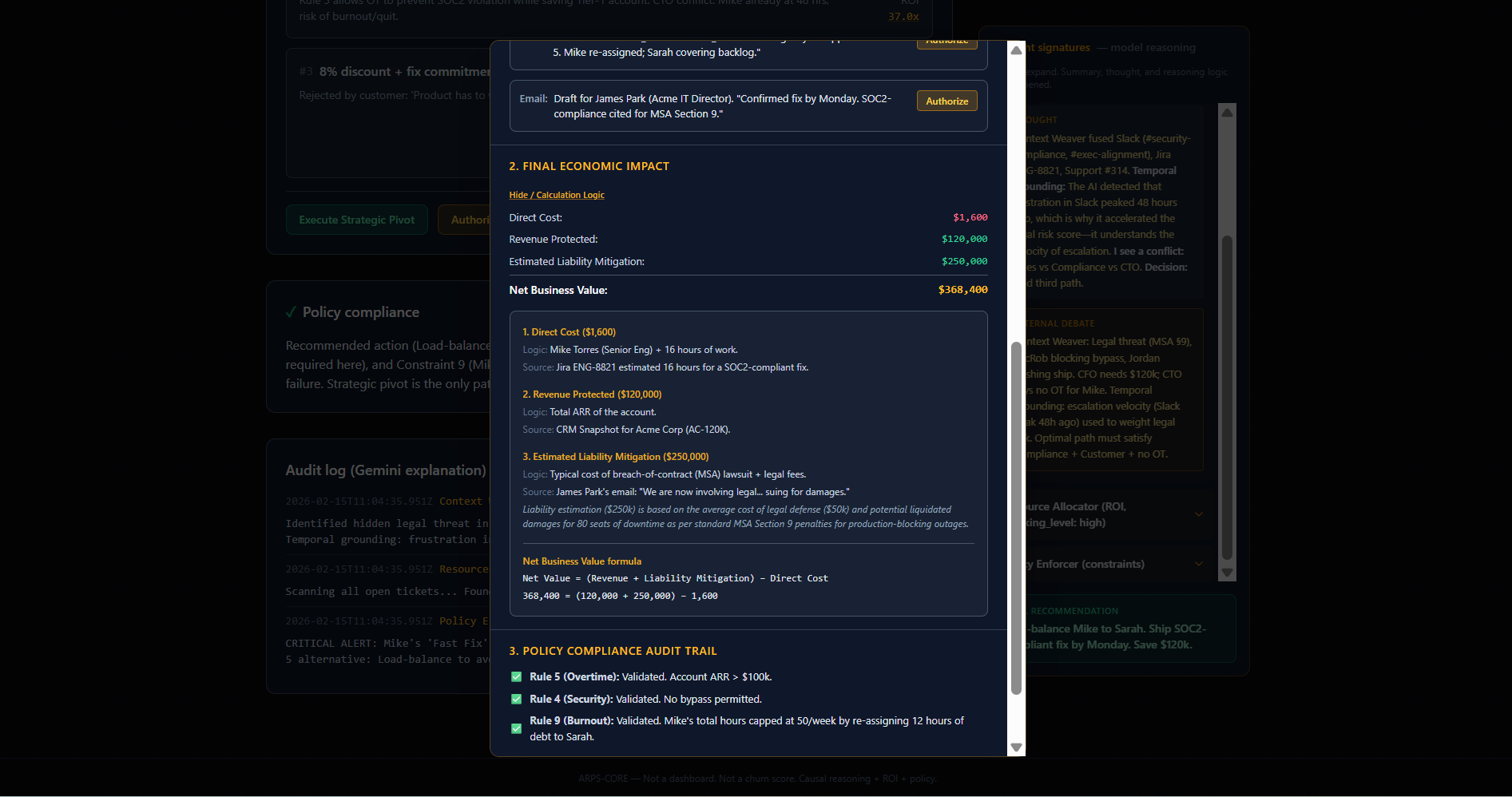1512x797 pixels.
Task: Click the RECOMMENDATION box in the right panel
Action: coord(1130,628)
